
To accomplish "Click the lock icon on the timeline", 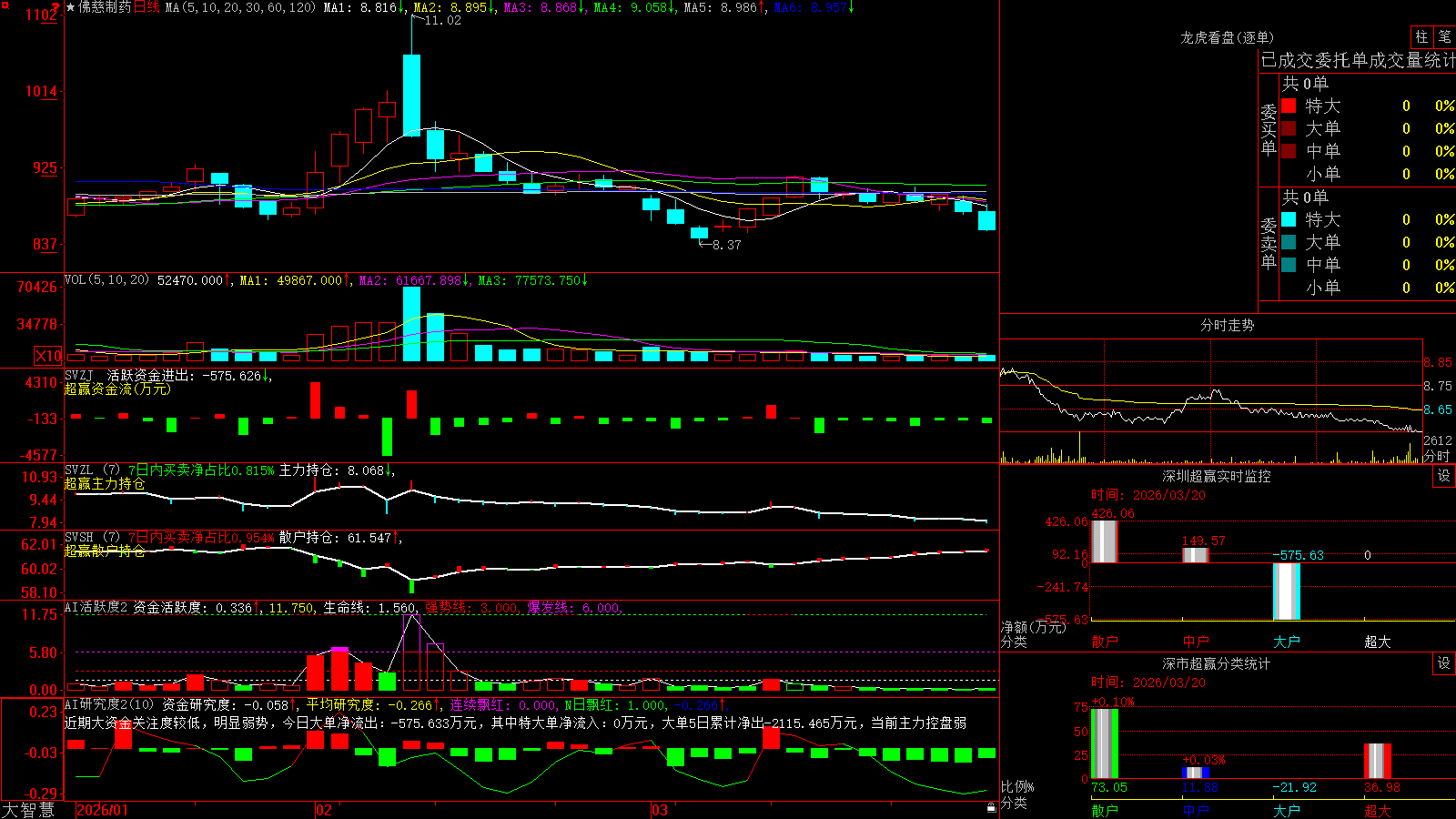I will click(991, 808).
